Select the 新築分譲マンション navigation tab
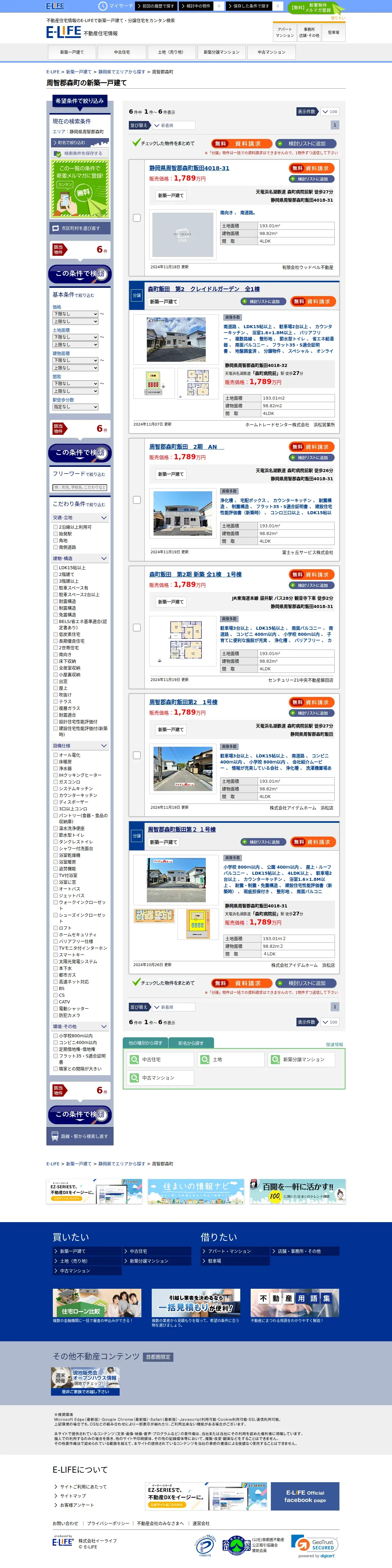 [x=221, y=52]
